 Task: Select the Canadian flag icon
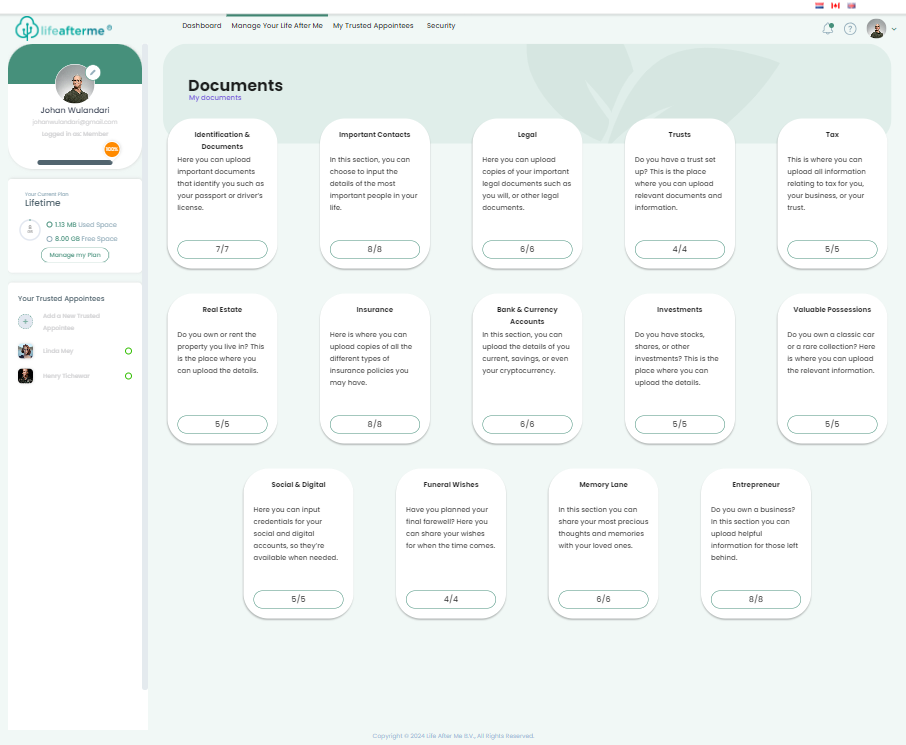click(x=836, y=5)
